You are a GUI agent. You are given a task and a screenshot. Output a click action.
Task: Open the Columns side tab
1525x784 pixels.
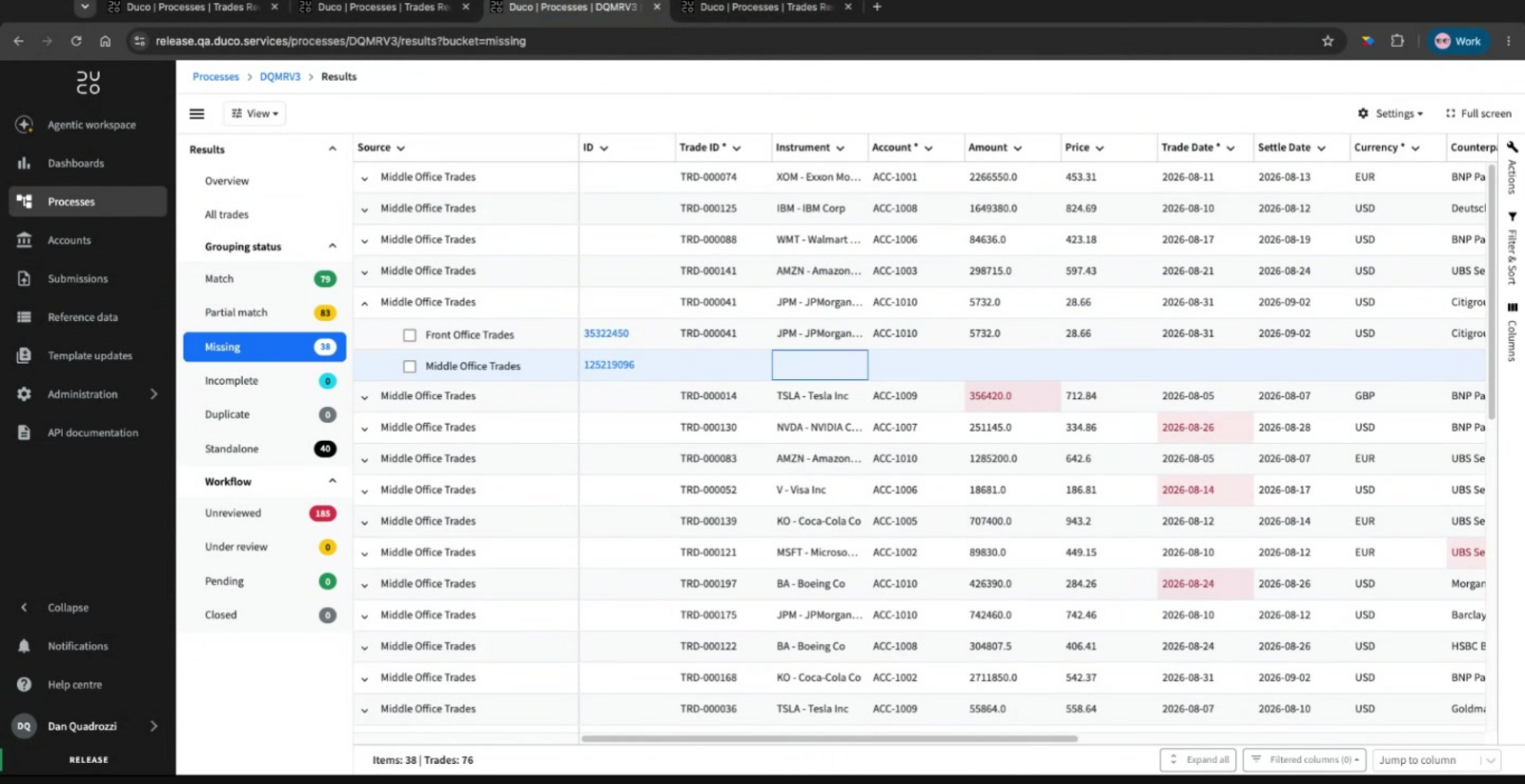coord(1512,332)
